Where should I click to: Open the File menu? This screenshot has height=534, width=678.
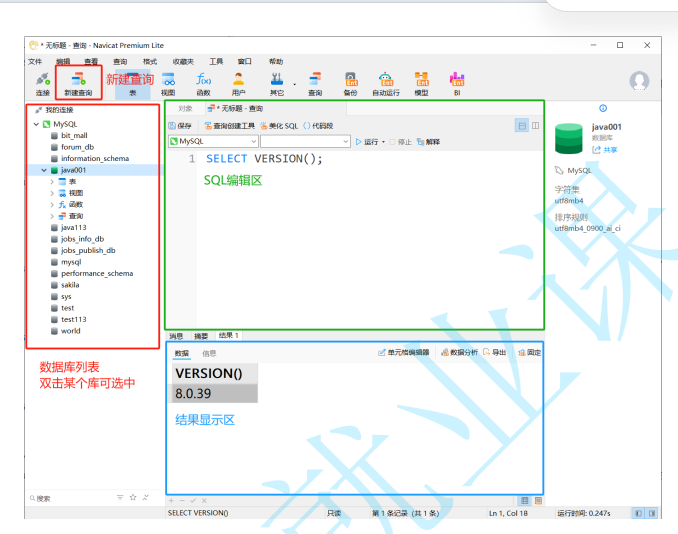[x=35, y=61]
